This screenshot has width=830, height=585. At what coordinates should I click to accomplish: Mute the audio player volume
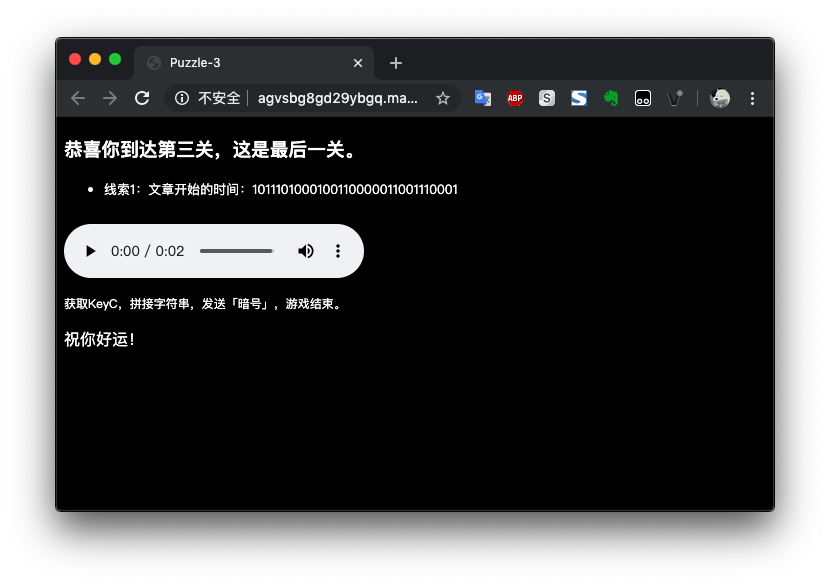(x=305, y=251)
